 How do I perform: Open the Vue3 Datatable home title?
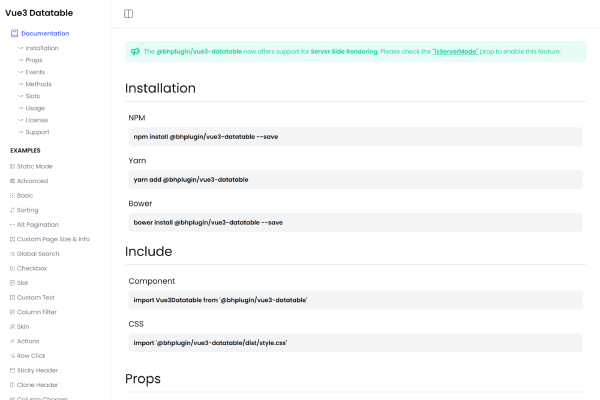tap(39, 13)
